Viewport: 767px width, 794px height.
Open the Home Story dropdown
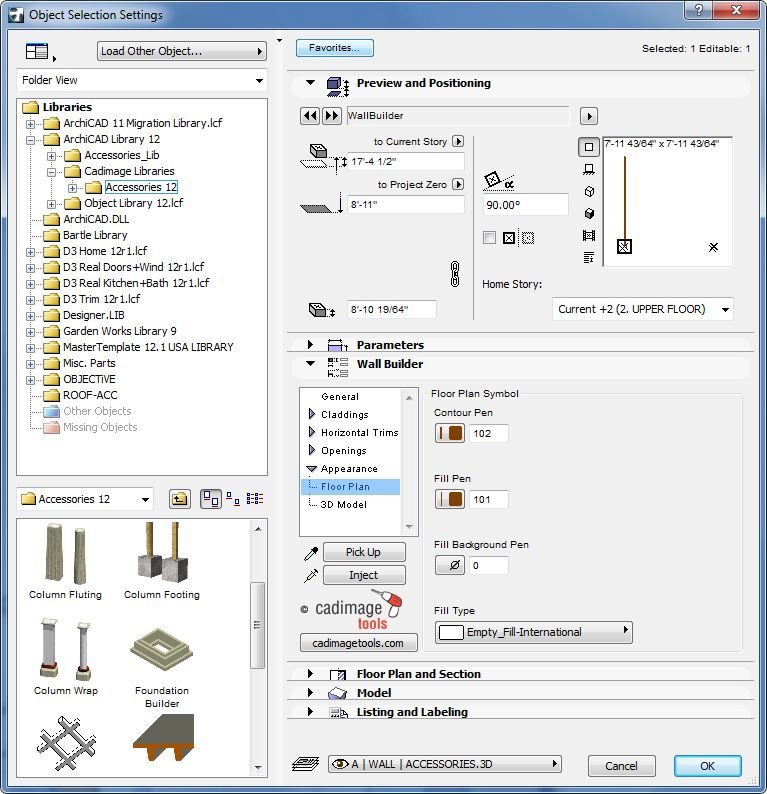click(x=642, y=309)
